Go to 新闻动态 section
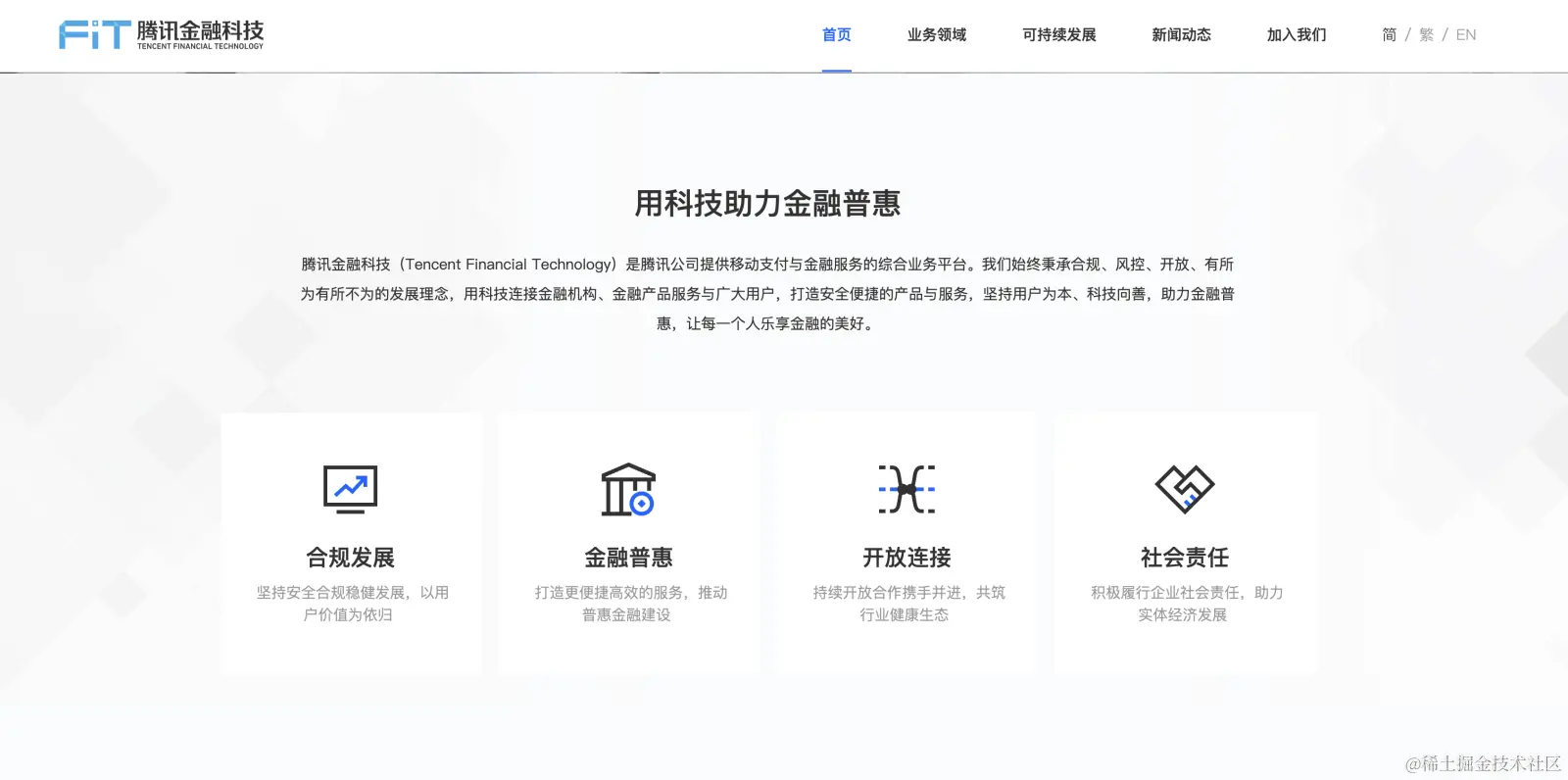 1182,35
